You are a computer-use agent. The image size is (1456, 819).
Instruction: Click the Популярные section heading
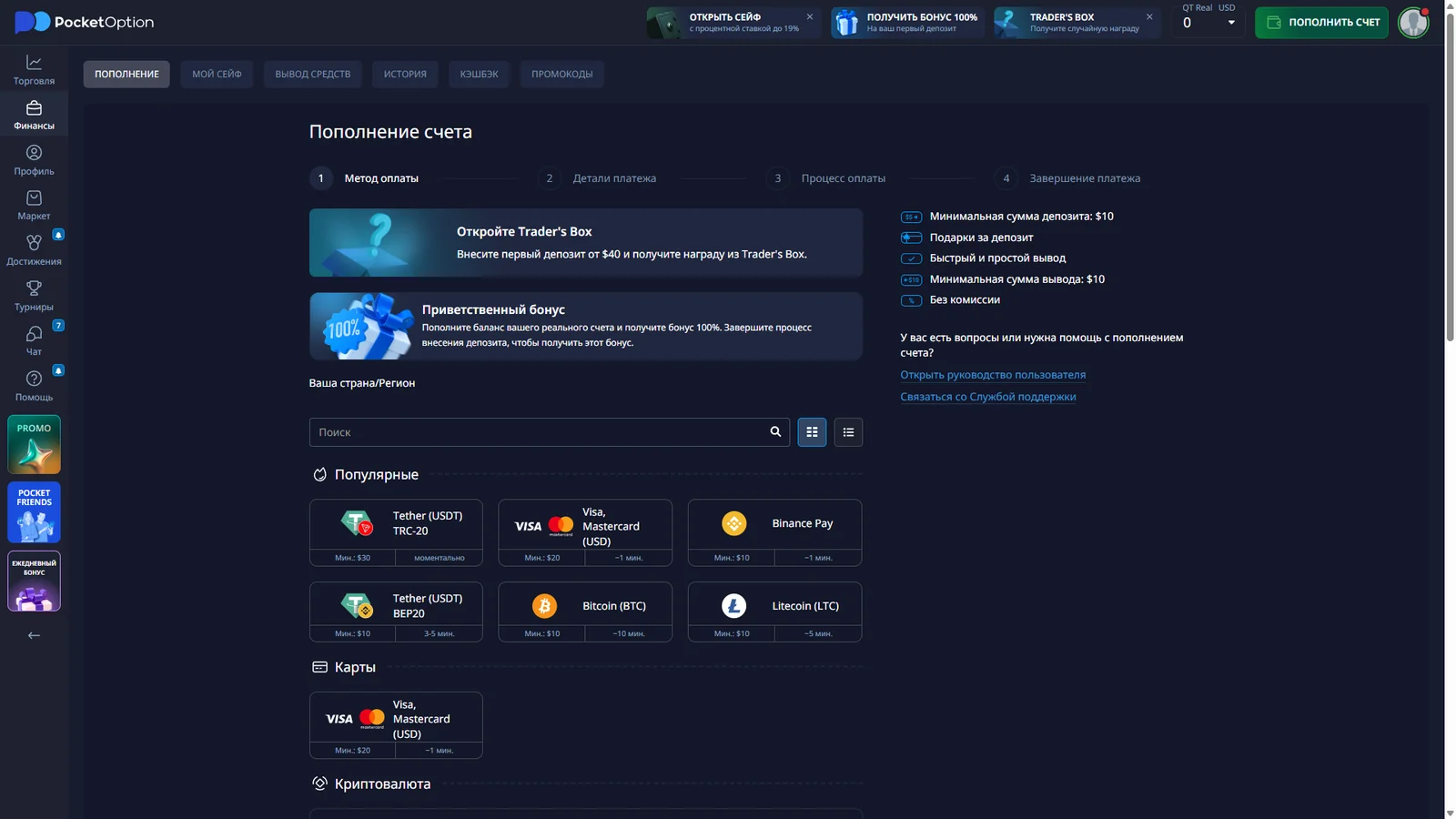pos(376,474)
